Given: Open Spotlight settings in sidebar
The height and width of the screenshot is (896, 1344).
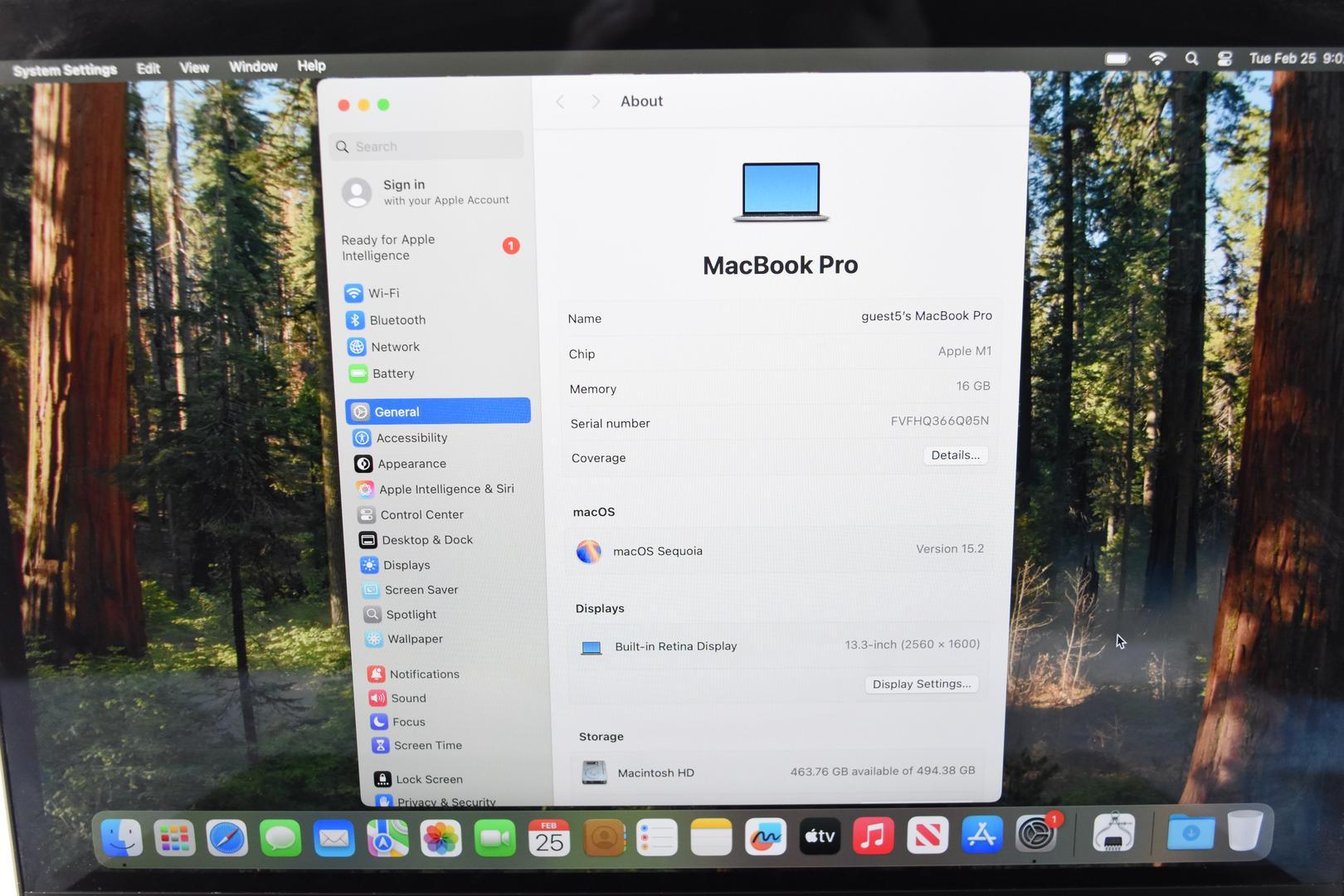Looking at the screenshot, I should pyautogui.click(x=401, y=615).
